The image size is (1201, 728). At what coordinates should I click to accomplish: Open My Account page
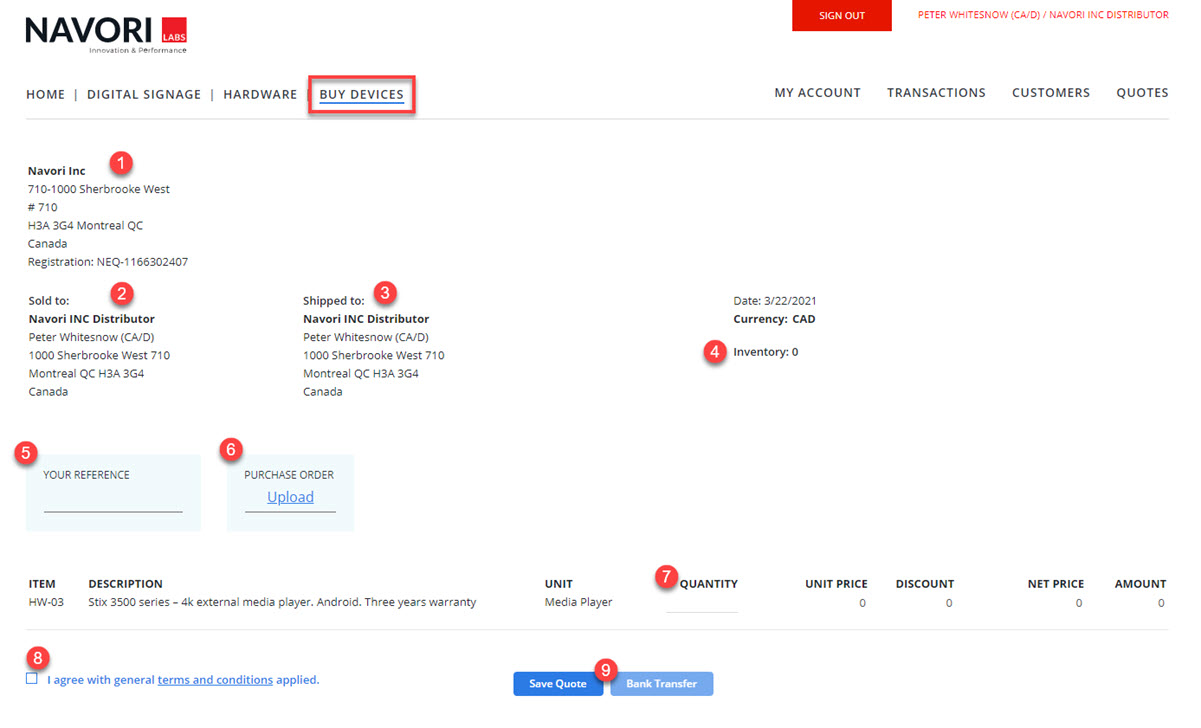click(817, 93)
